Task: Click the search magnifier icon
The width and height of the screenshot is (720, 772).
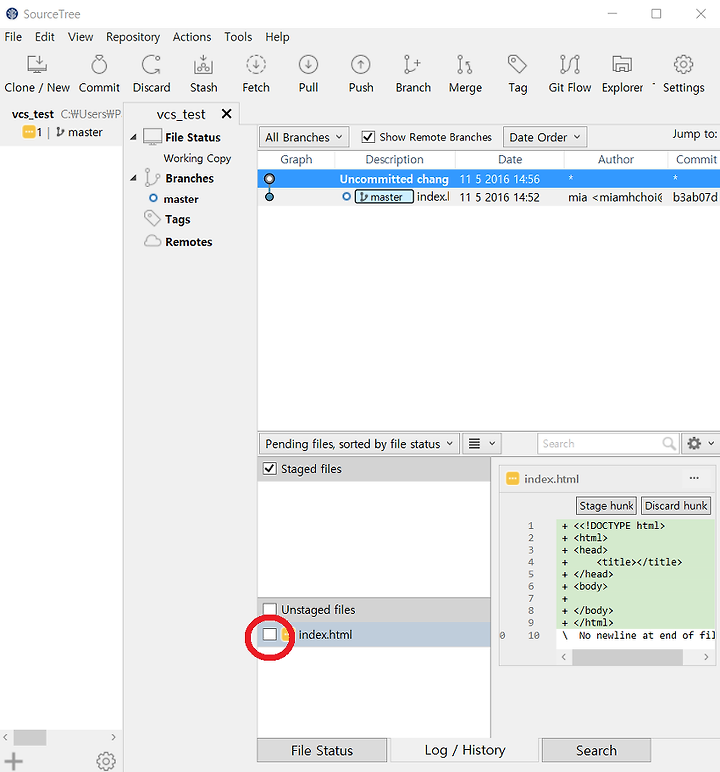Action: 669,444
